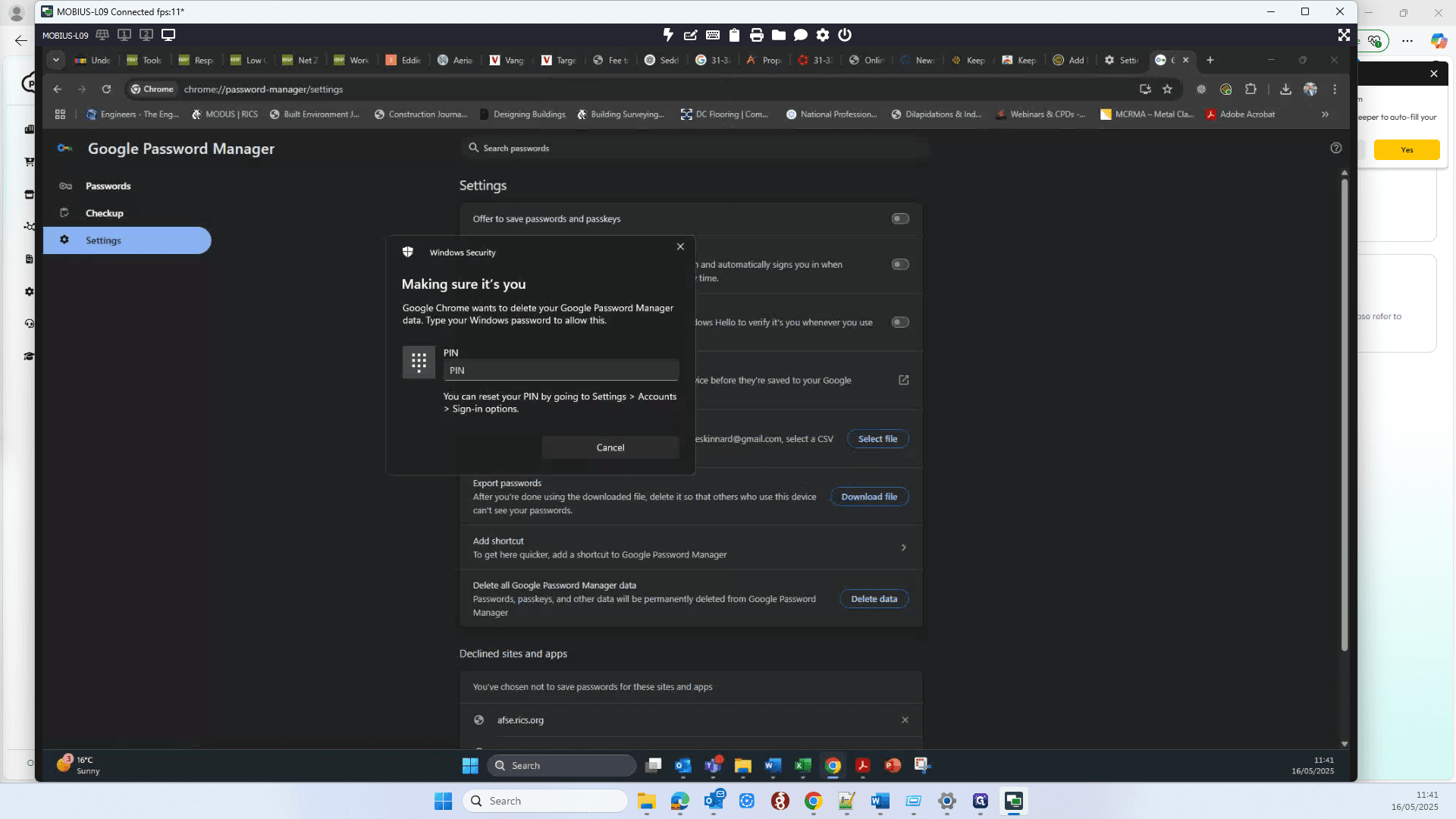
Task: Close the active Password Manager tab
Action: [1186, 60]
